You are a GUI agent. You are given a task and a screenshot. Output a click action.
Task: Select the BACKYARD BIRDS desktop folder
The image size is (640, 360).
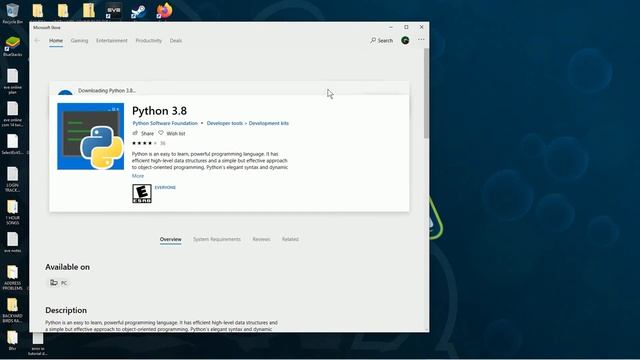[12, 310]
